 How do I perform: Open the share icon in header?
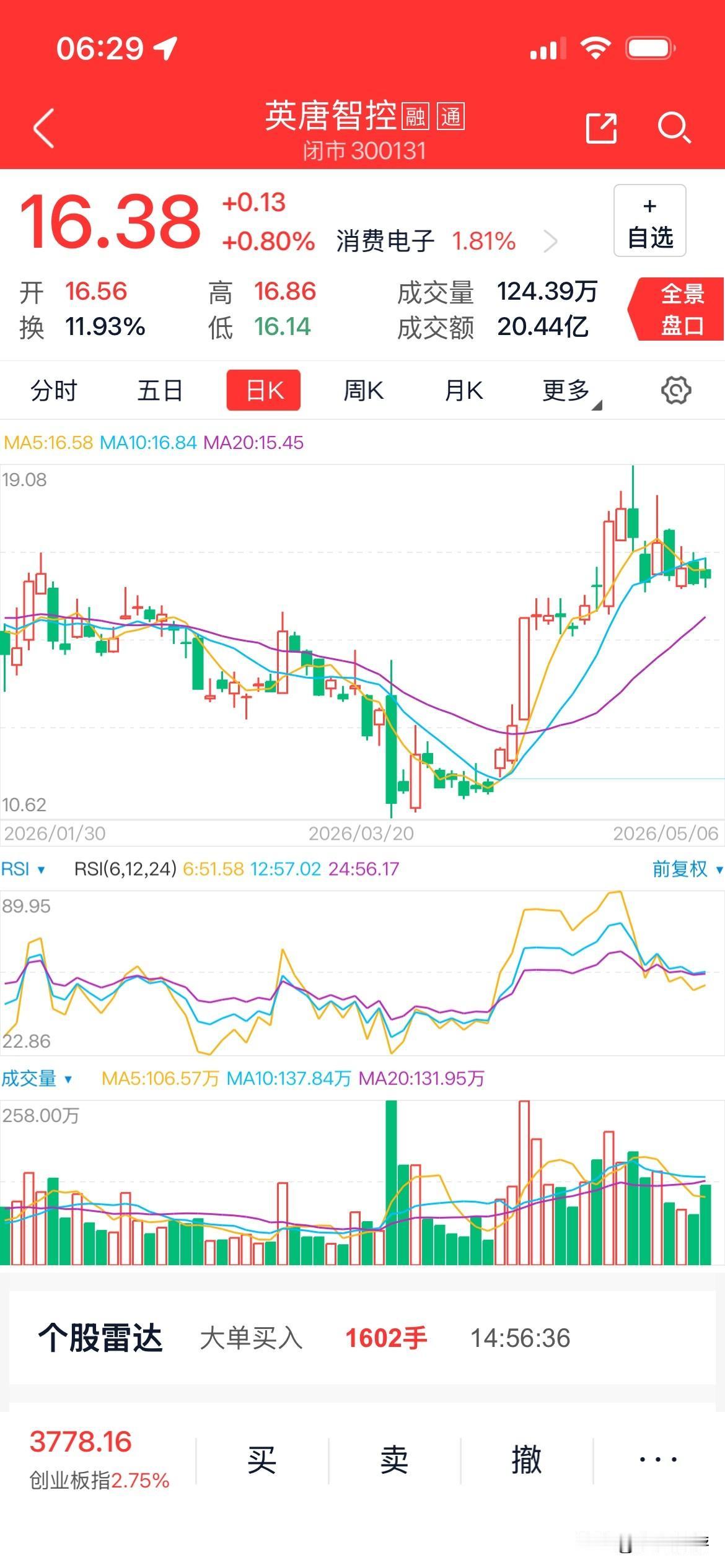coord(601,128)
